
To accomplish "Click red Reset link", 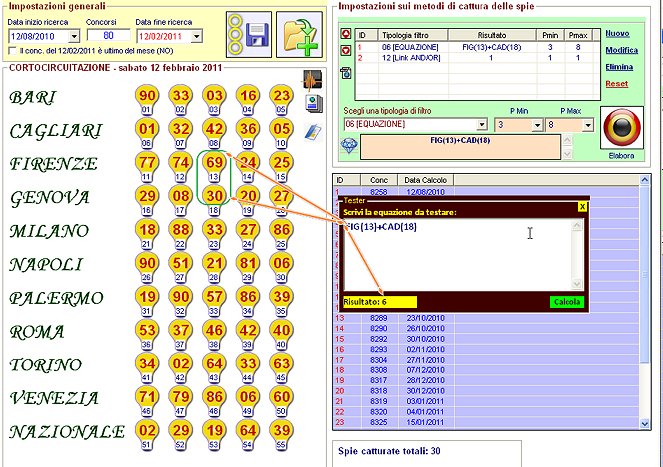I will 616,84.
